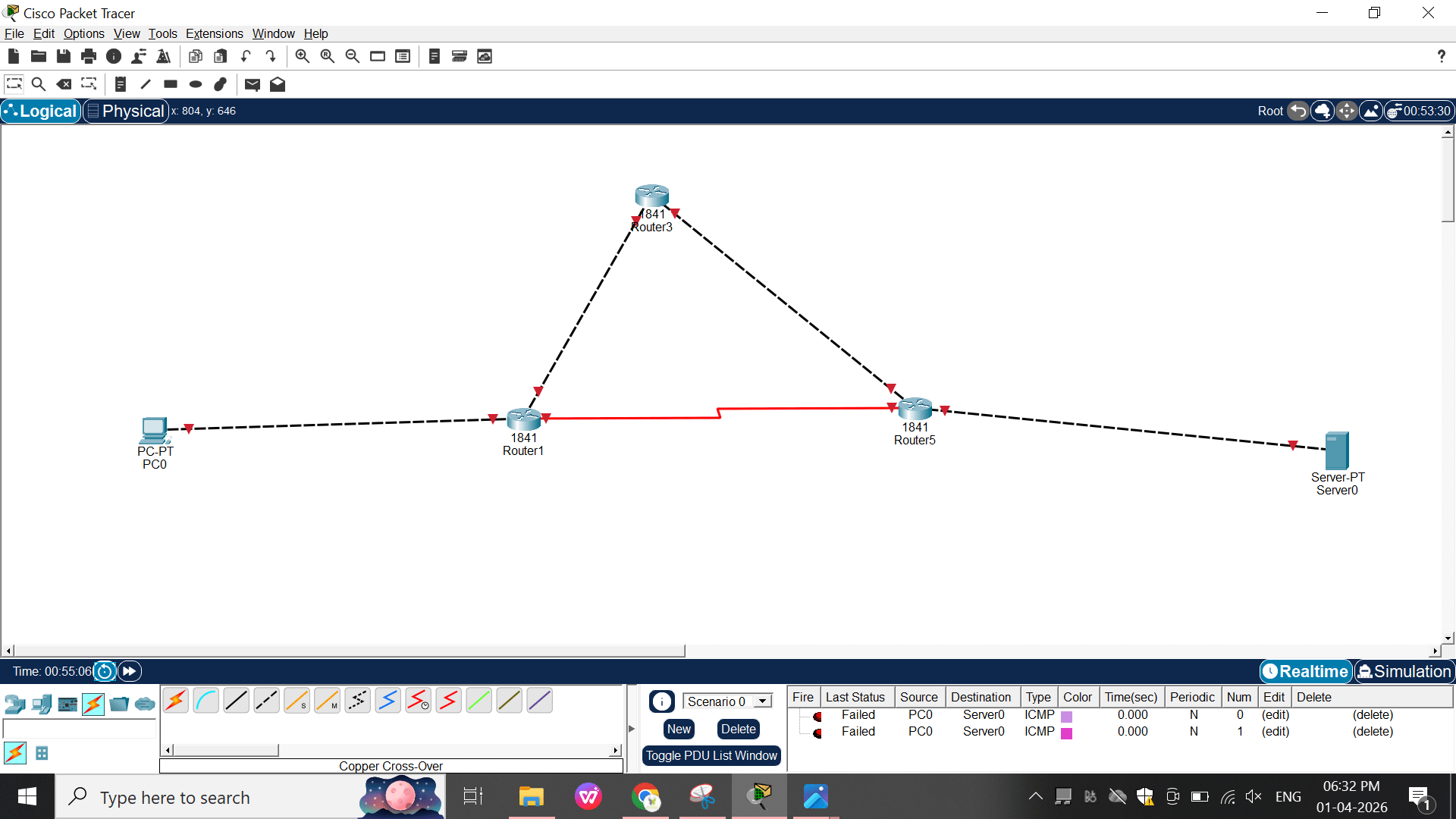Click the device search input field

(80, 729)
